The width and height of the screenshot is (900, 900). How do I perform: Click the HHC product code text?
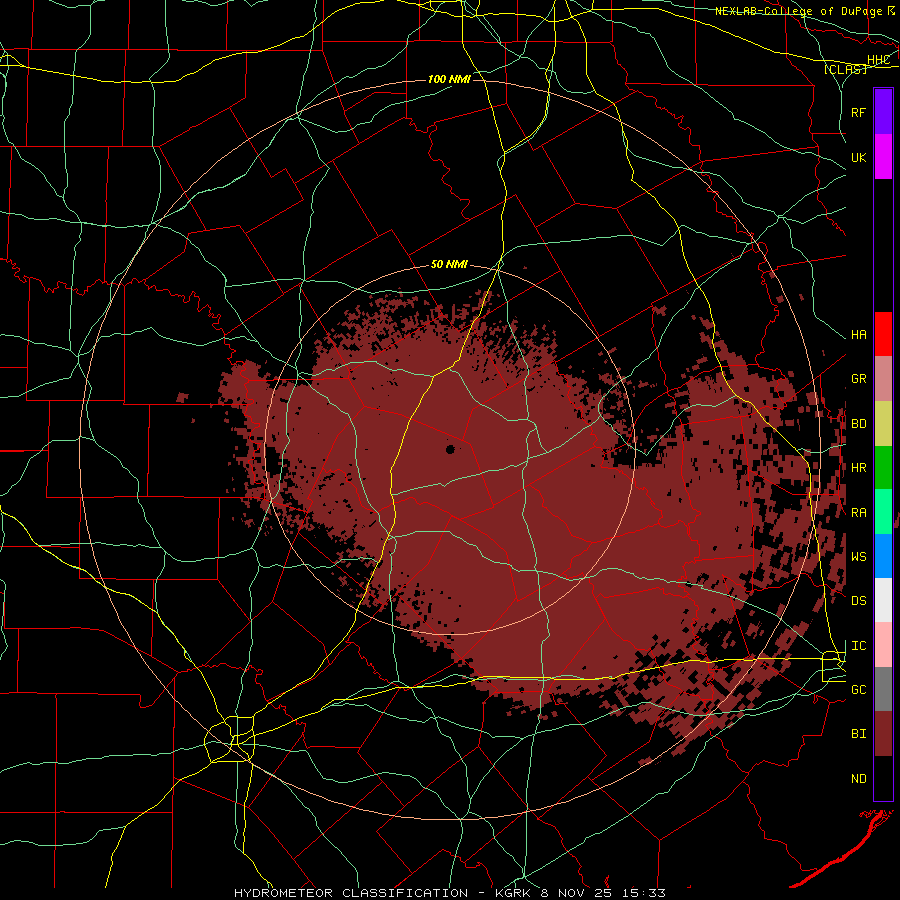[878, 60]
